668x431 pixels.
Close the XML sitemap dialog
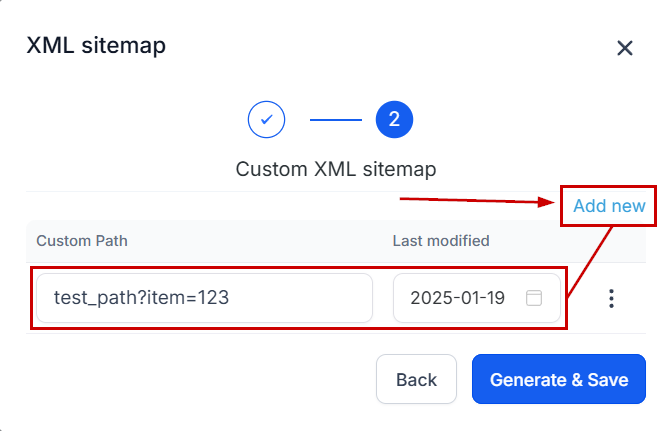click(x=625, y=48)
